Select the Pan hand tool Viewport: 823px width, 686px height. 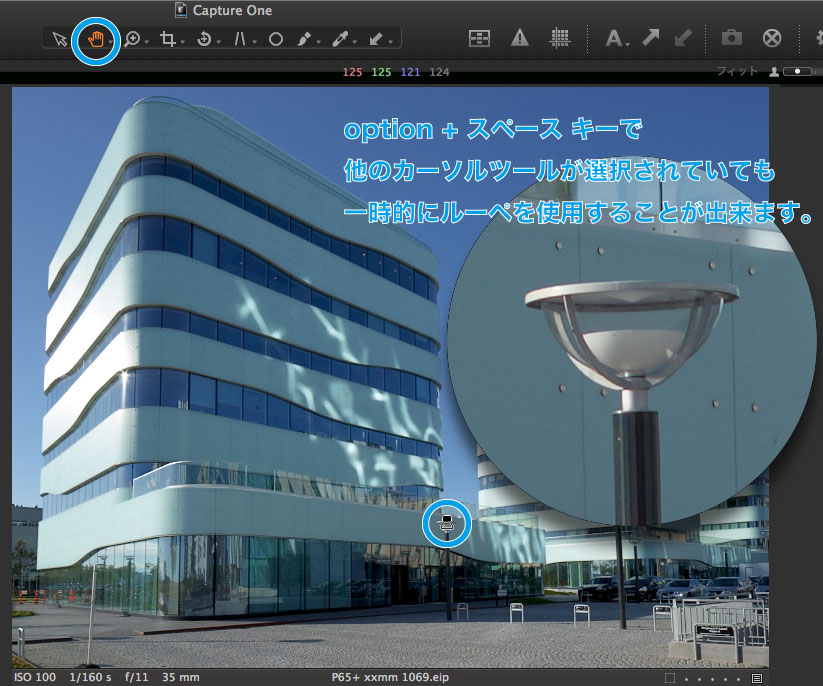(x=97, y=38)
